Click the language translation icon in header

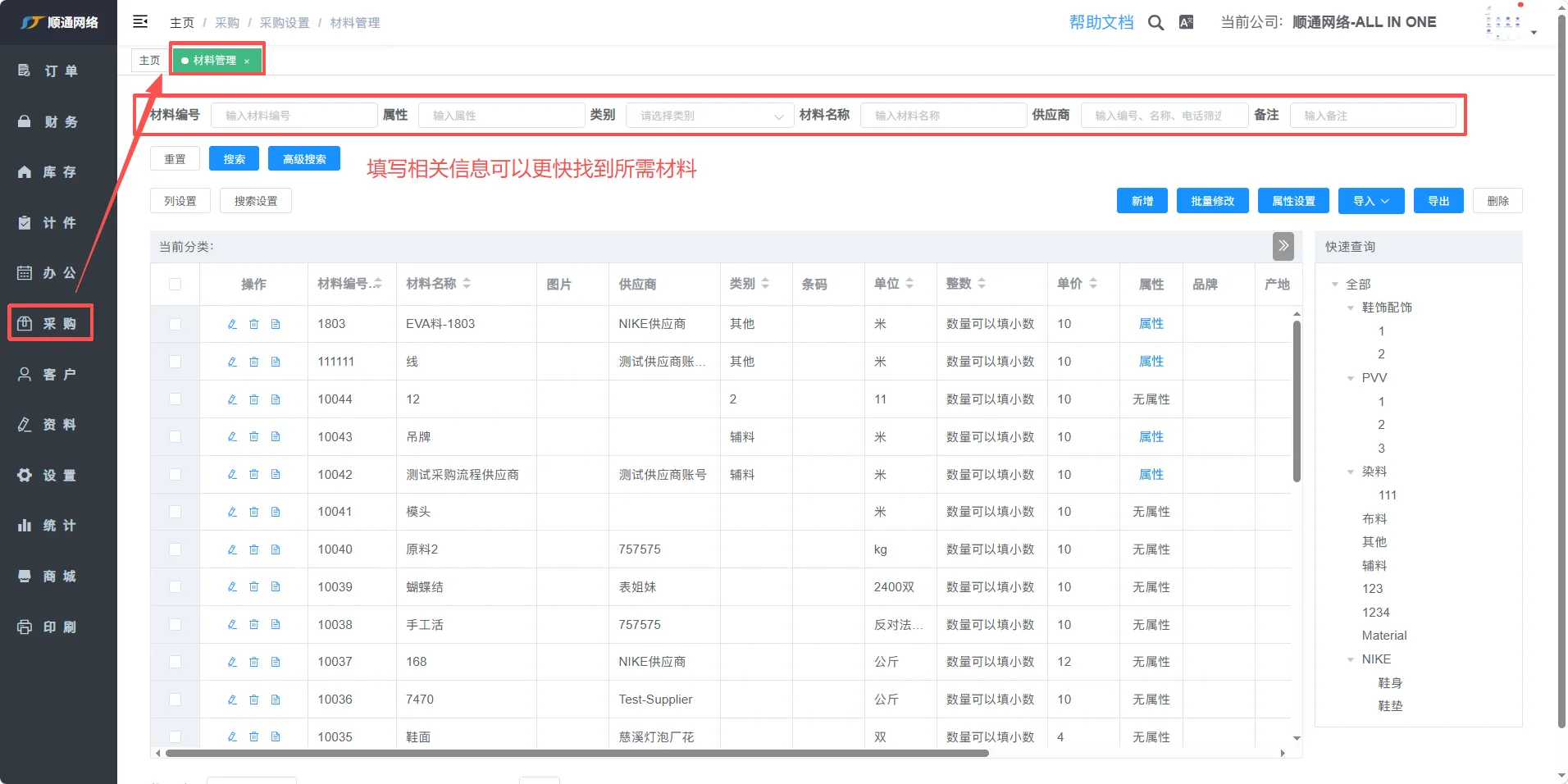[x=1186, y=23]
